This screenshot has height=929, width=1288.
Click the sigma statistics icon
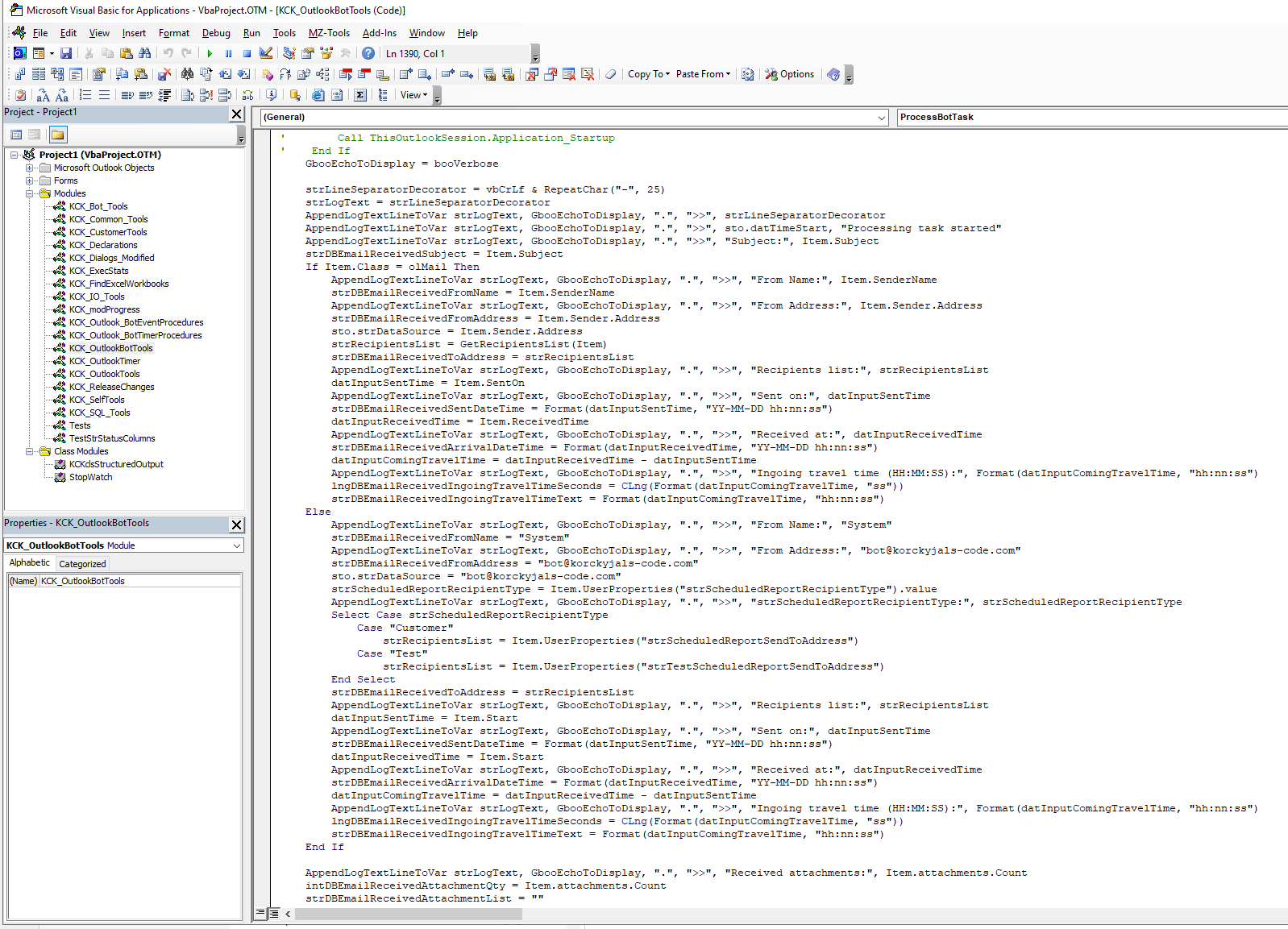tap(360, 95)
